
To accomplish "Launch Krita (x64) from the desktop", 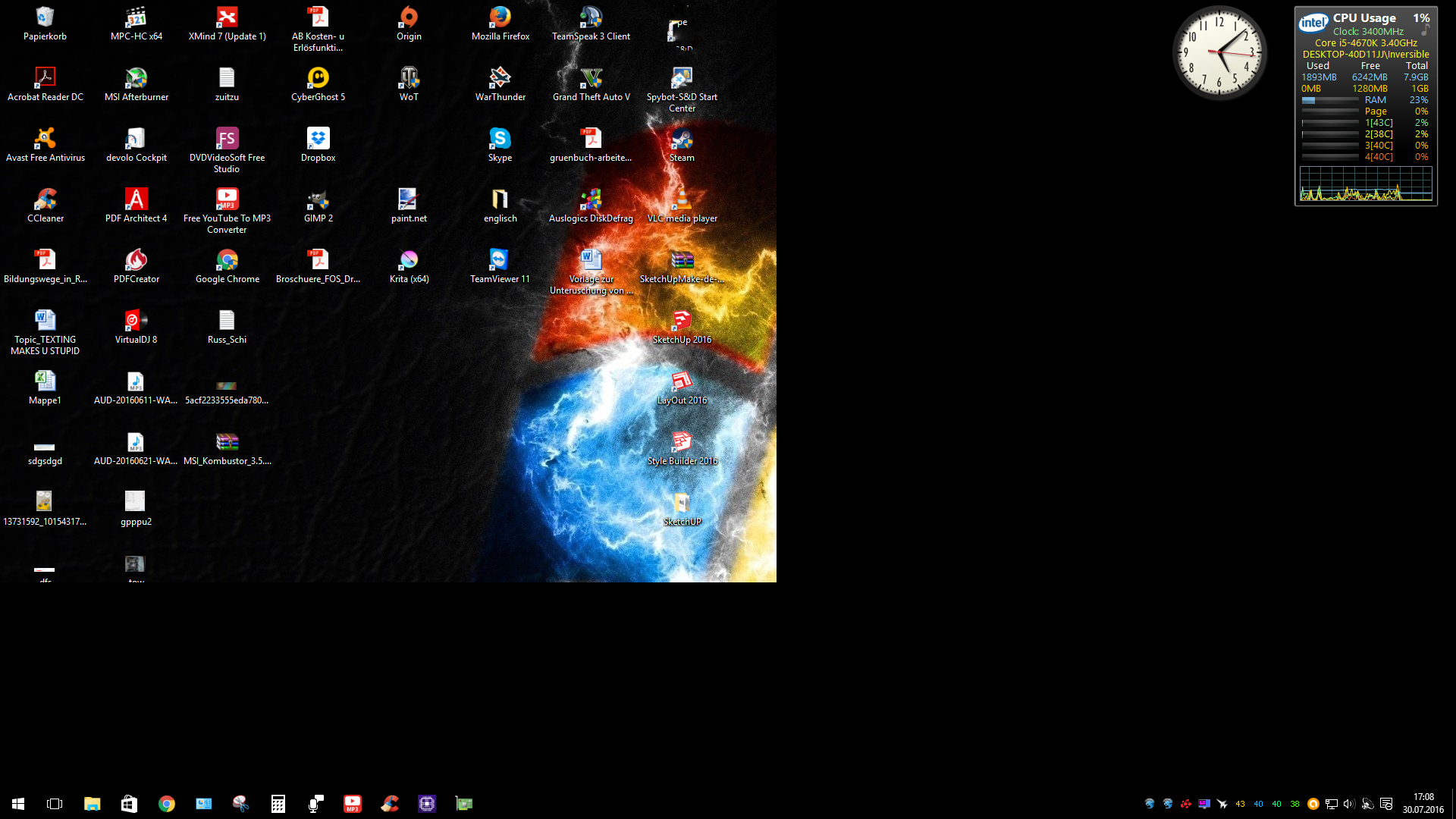I will (x=409, y=261).
